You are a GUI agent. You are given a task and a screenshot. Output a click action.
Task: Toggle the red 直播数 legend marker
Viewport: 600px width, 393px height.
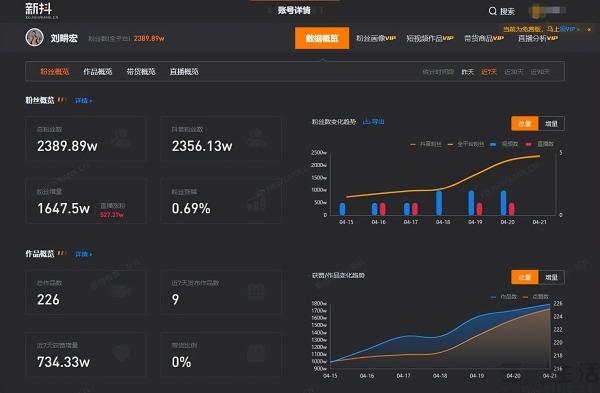tap(528, 144)
